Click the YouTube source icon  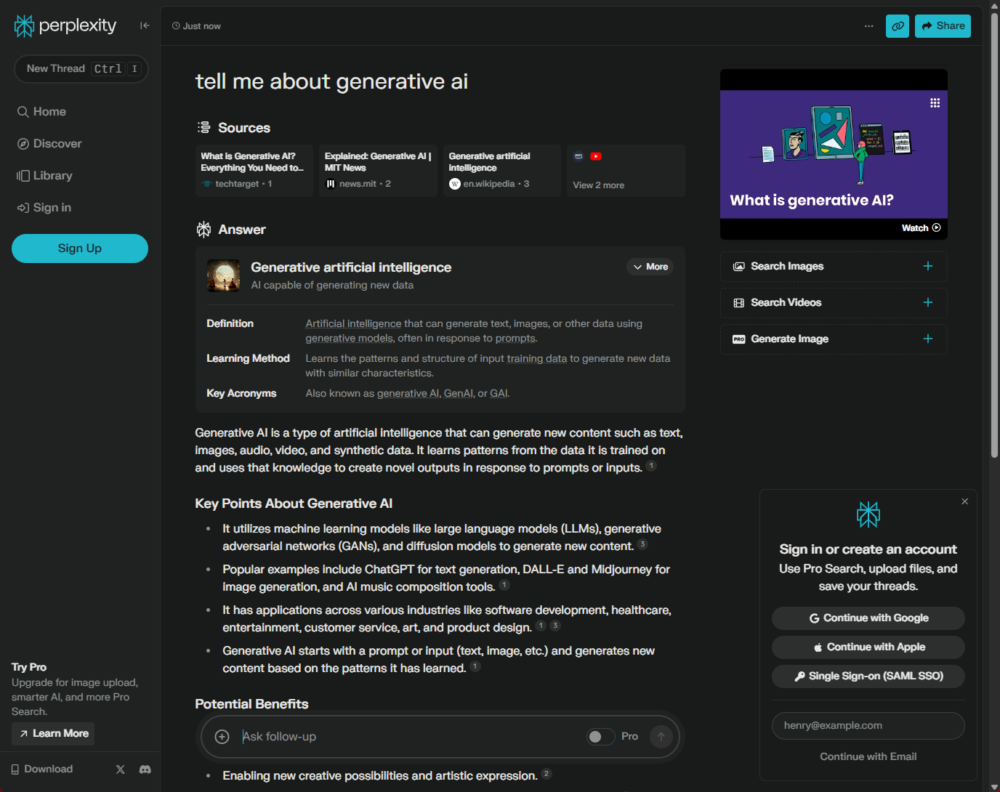596,156
